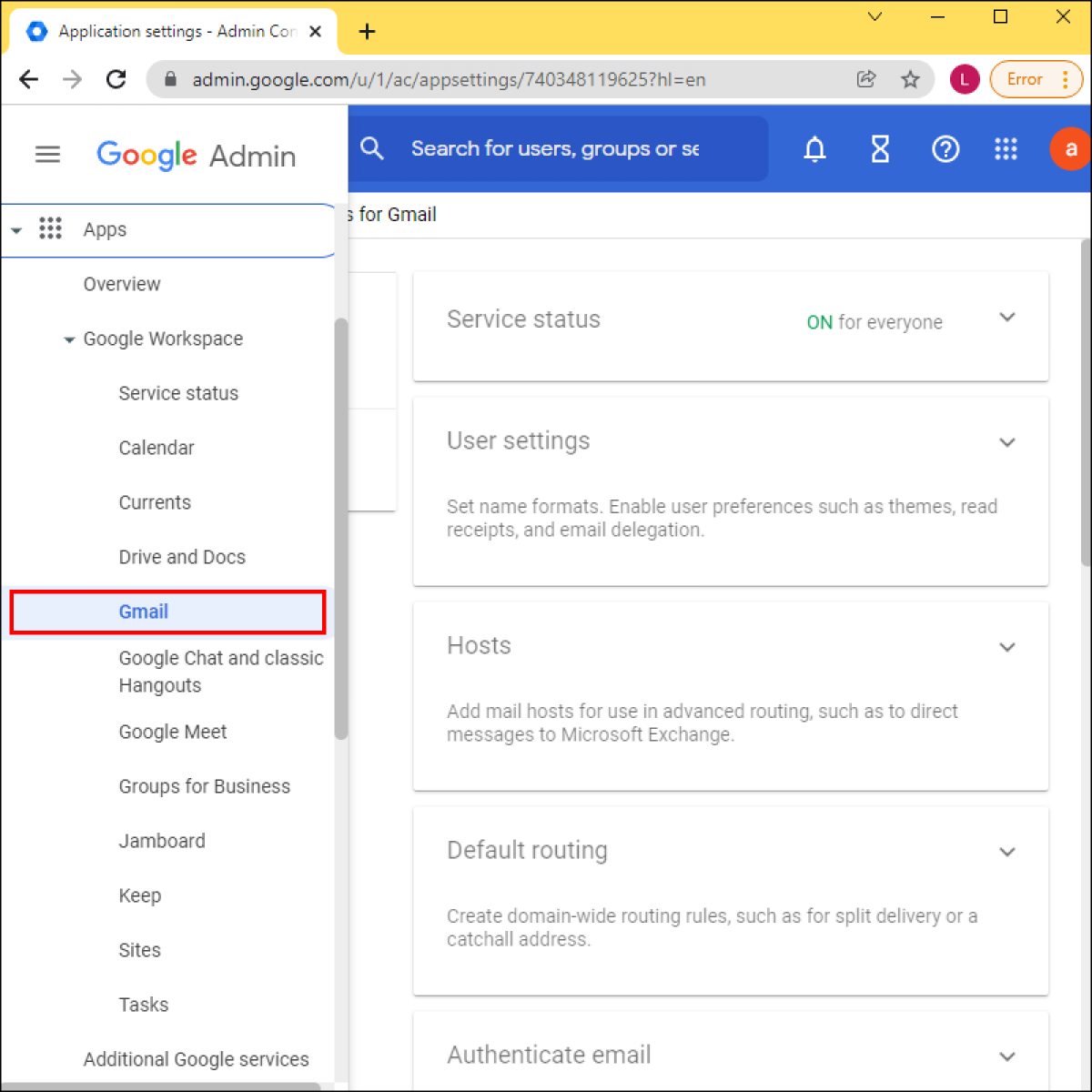
Task: Click the share icon in address bar
Action: click(866, 79)
